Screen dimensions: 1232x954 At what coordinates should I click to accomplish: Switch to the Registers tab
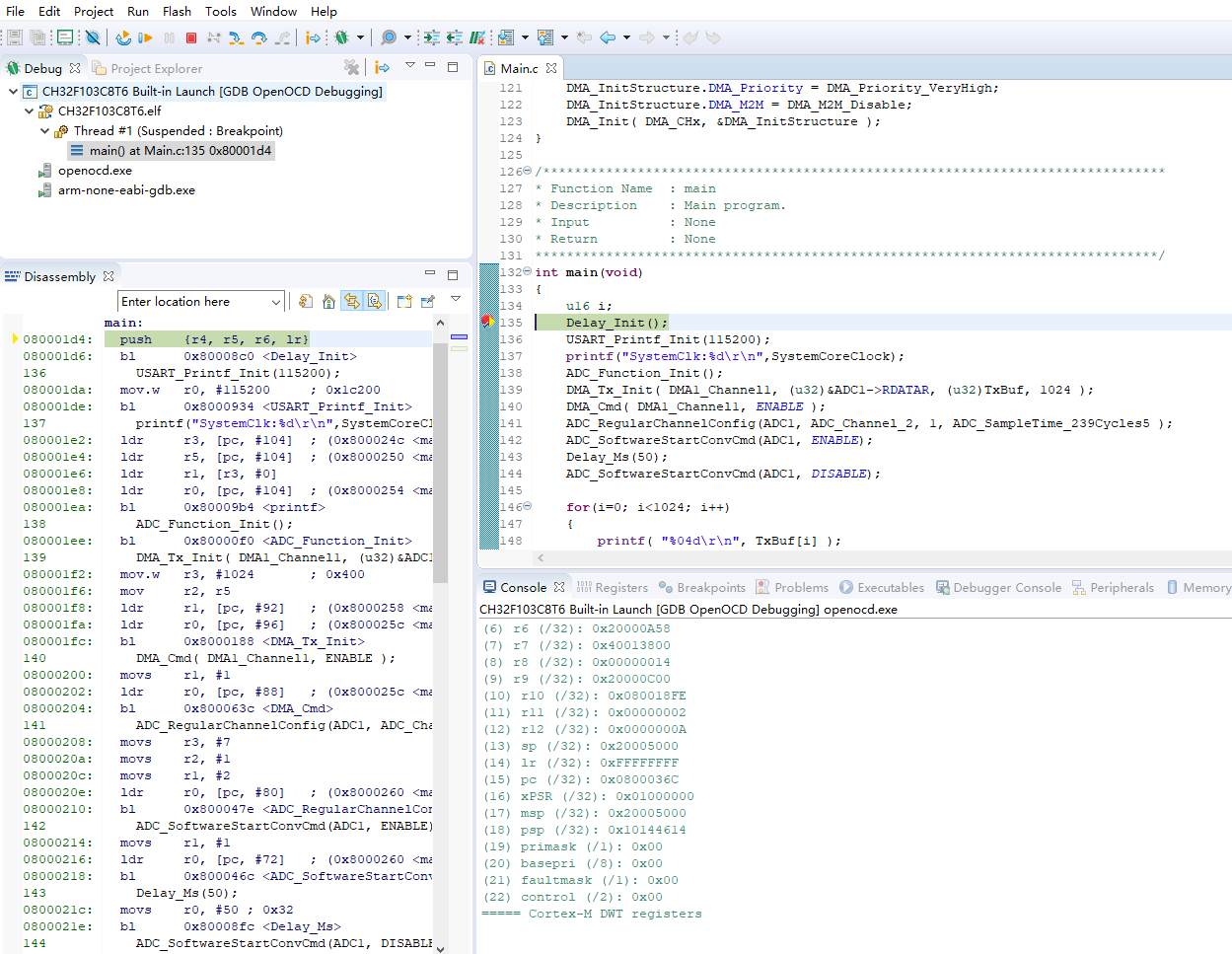(x=612, y=587)
